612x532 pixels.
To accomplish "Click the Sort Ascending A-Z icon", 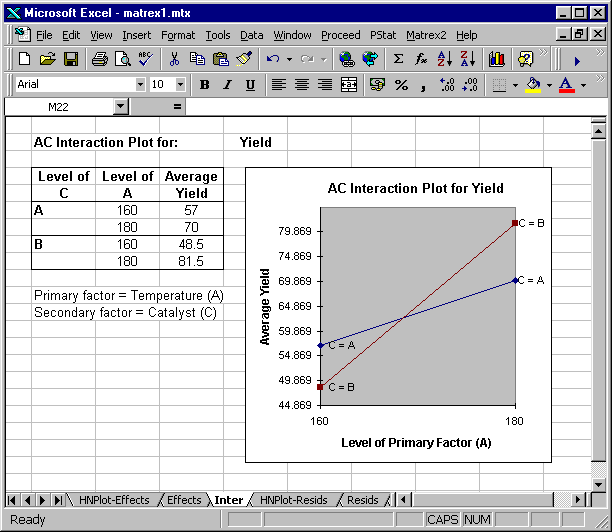I will tap(444, 59).
